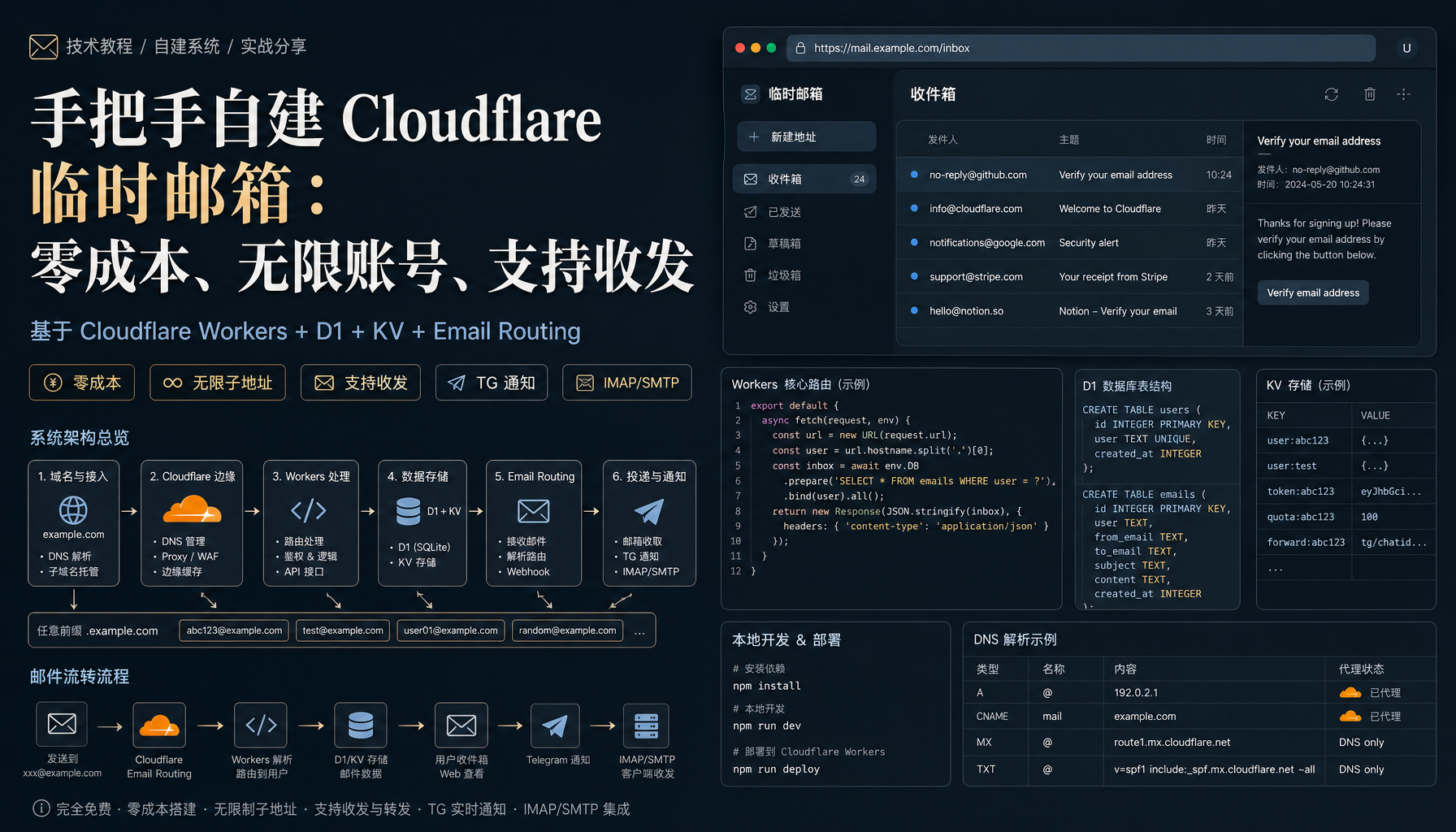
Task: Click the envelope logo beside 技术教程
Action: click(44, 46)
